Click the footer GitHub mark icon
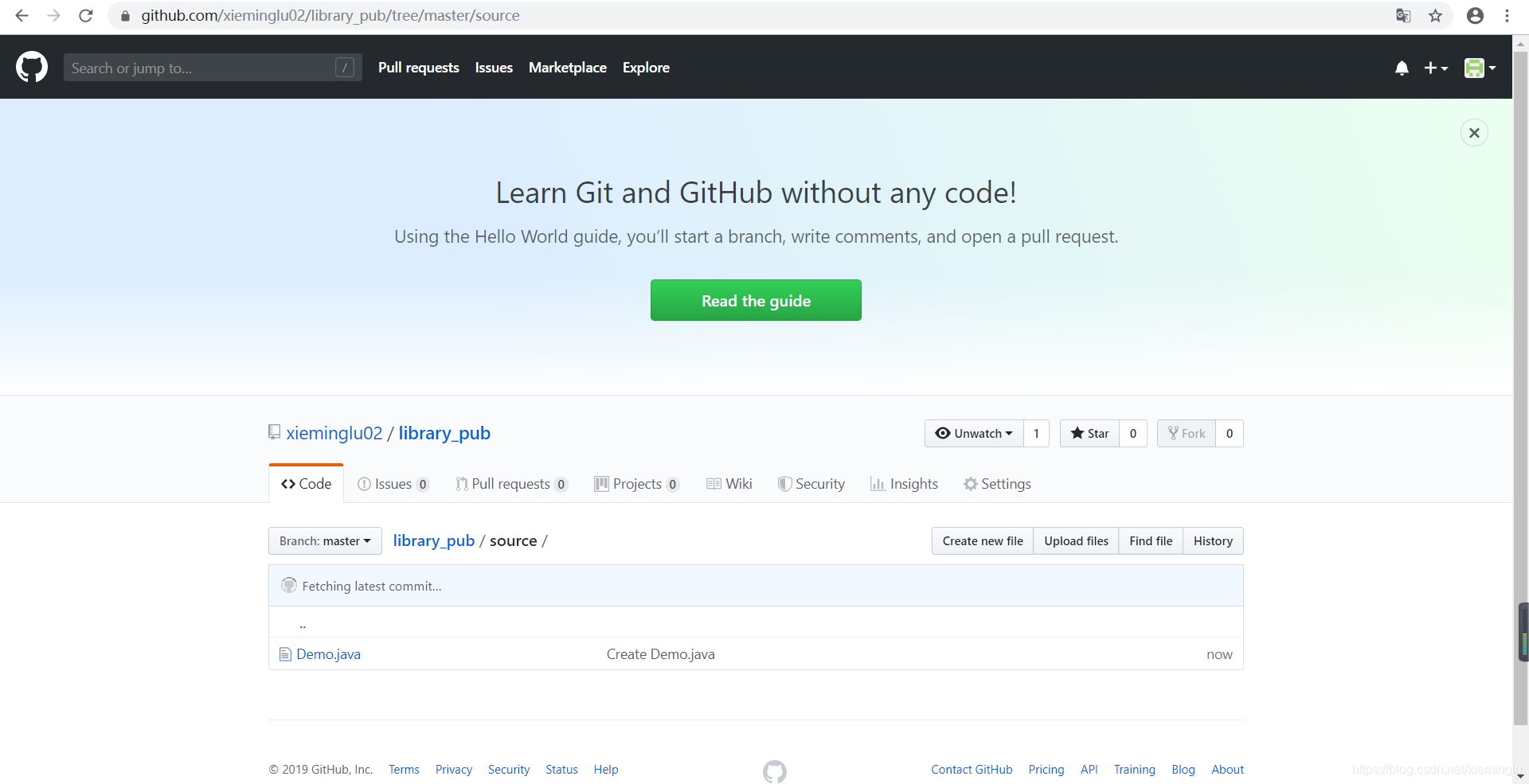1529x784 pixels. point(774,771)
